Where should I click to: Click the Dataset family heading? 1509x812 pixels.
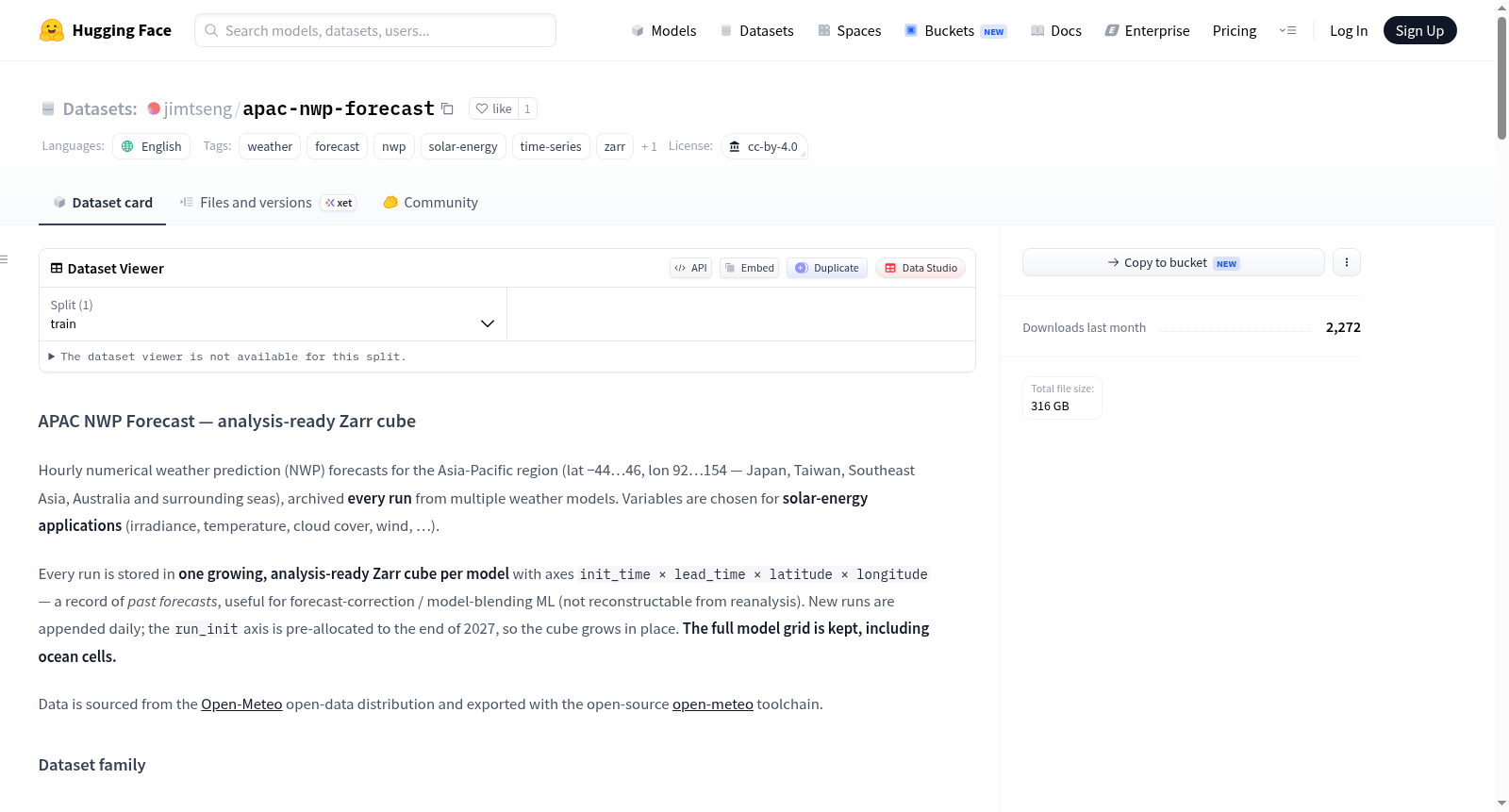point(92,765)
